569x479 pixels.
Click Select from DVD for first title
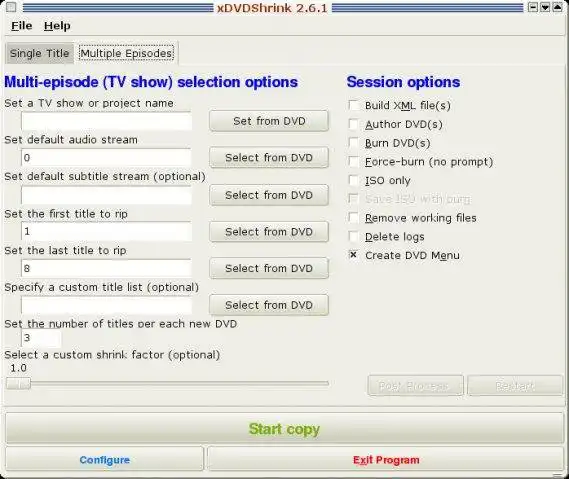pyautogui.click(x=269, y=232)
